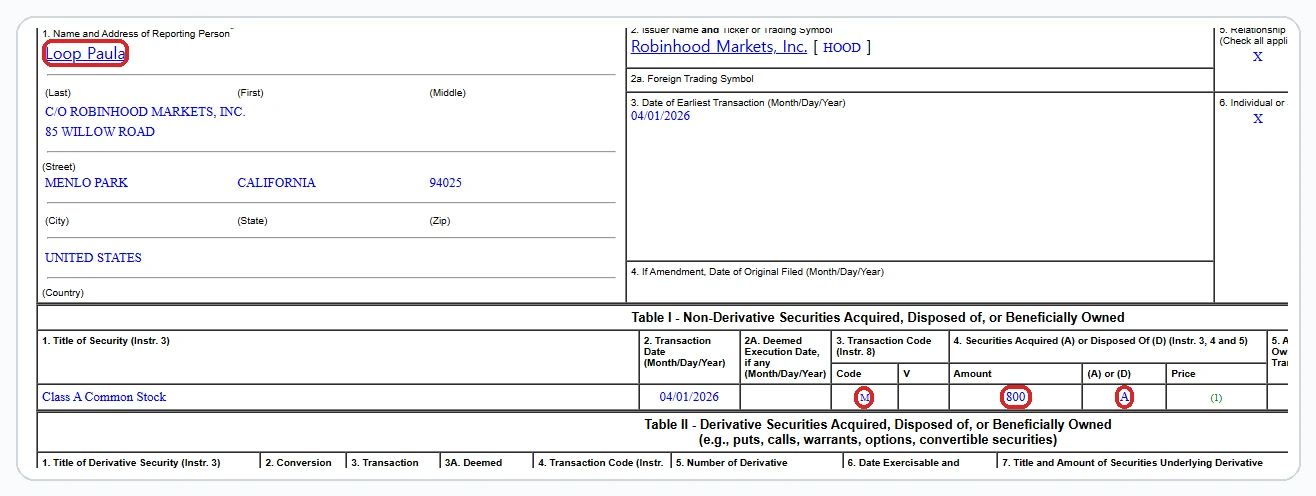
Task: Click the 4. Securities Acquired (A) or Disposed Of header
Action: tap(1100, 341)
